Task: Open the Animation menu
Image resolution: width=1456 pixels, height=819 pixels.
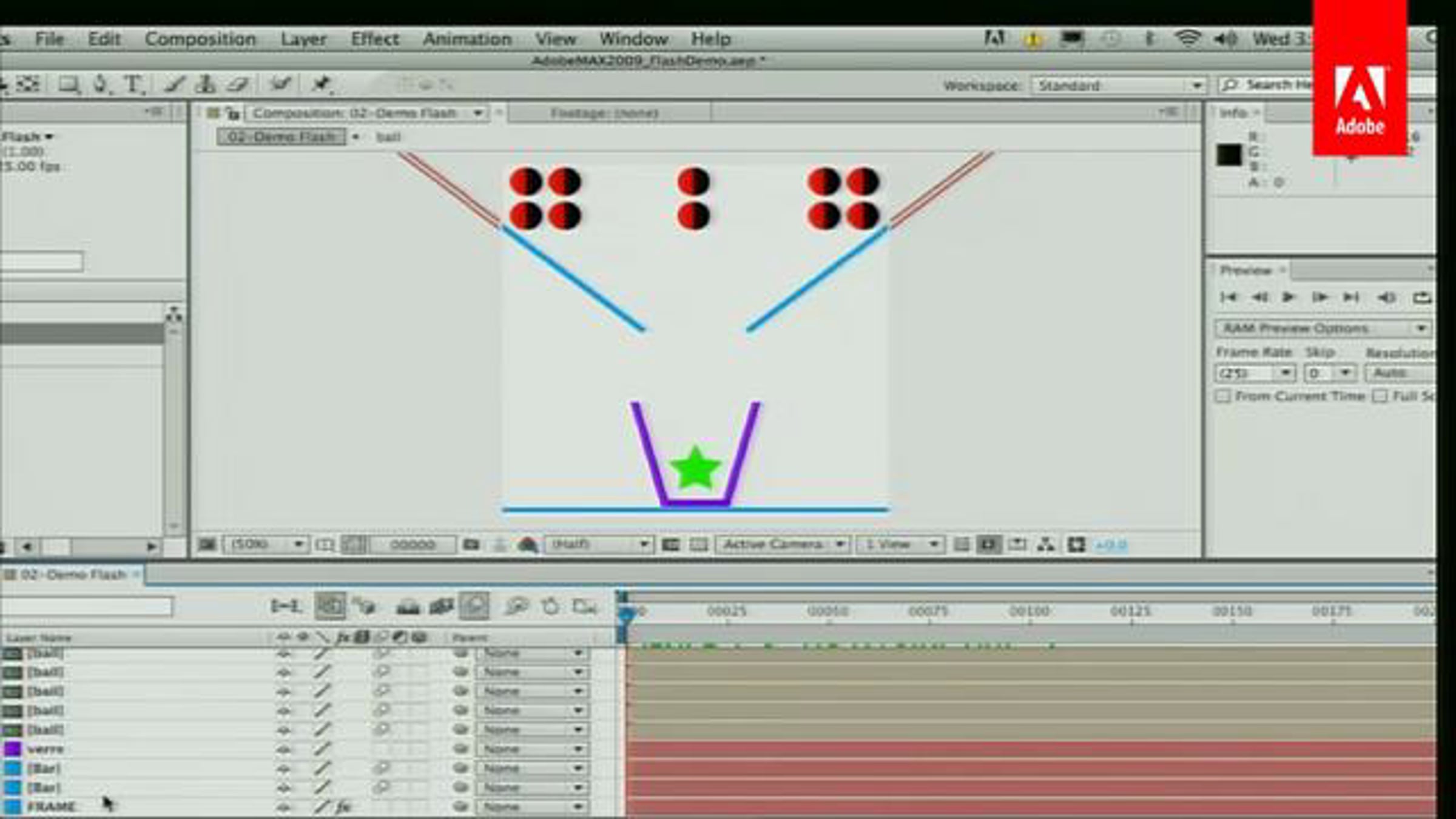Action: tap(467, 39)
